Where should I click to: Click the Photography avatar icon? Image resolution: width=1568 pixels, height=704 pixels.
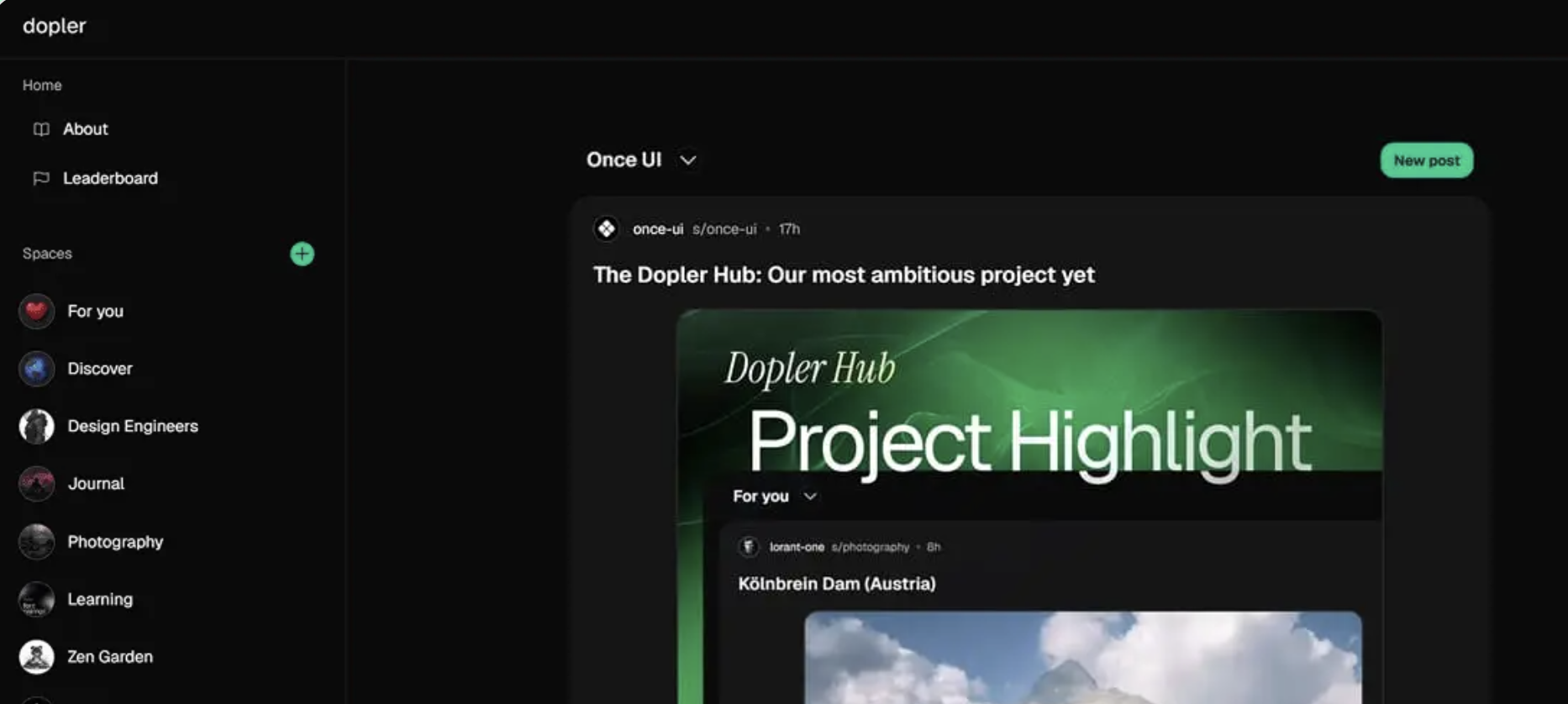click(37, 542)
